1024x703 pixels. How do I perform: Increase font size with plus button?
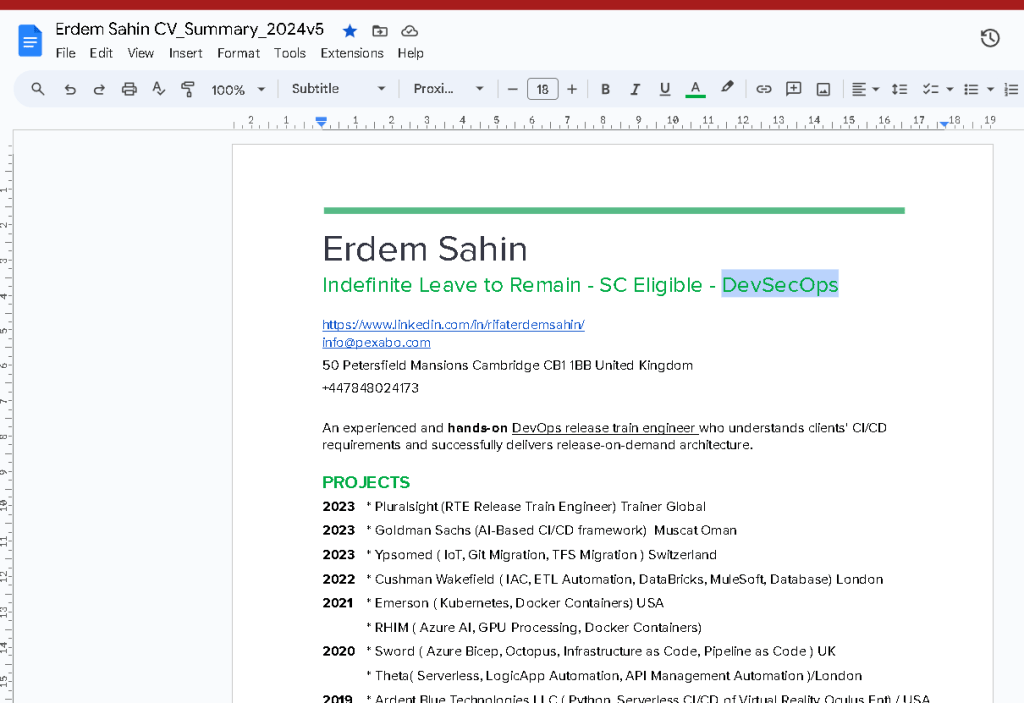click(x=572, y=89)
